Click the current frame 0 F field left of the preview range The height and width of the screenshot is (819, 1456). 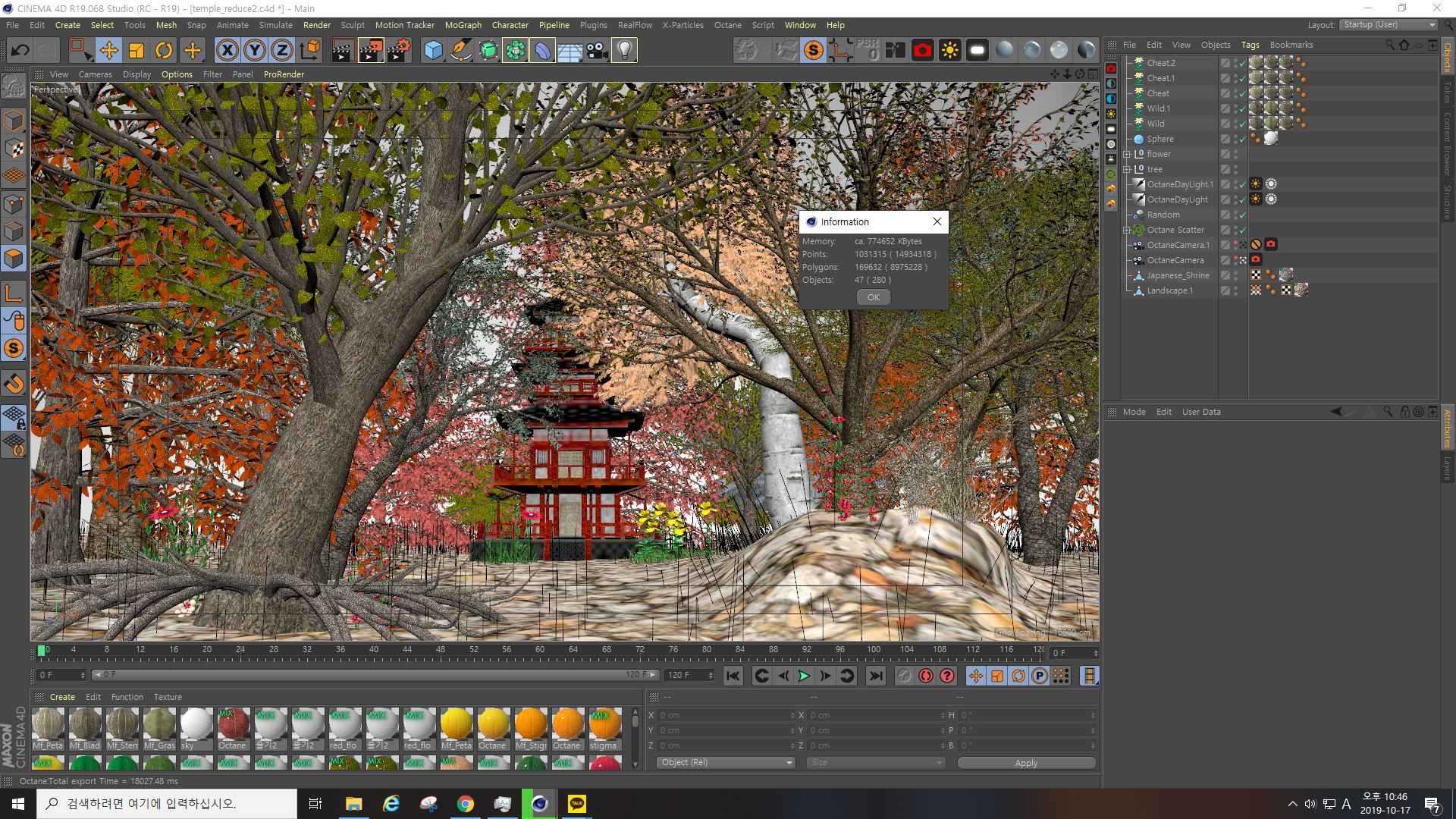[x=62, y=675]
